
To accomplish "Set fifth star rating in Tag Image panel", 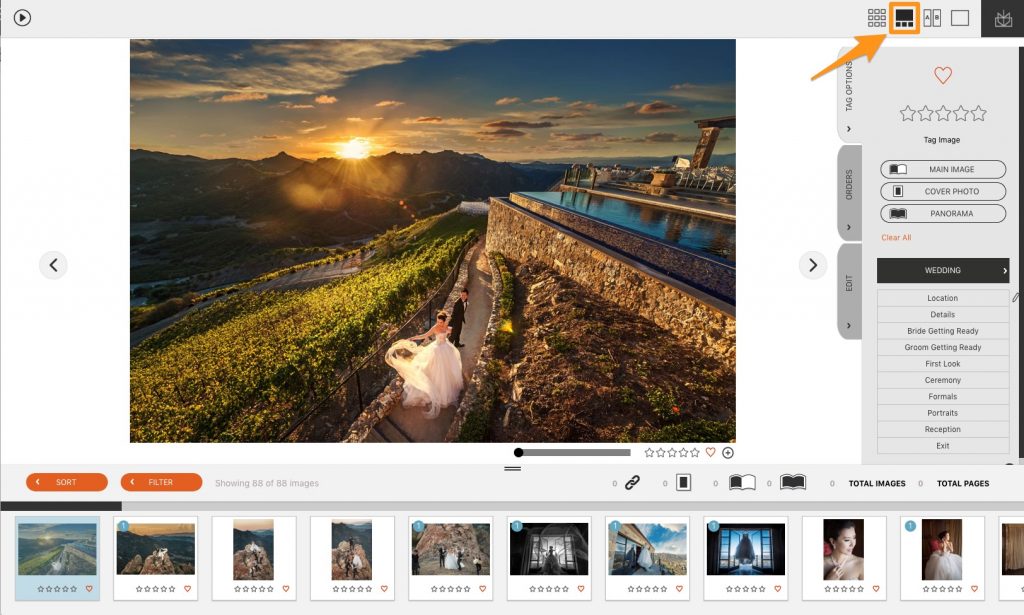I will (978, 114).
